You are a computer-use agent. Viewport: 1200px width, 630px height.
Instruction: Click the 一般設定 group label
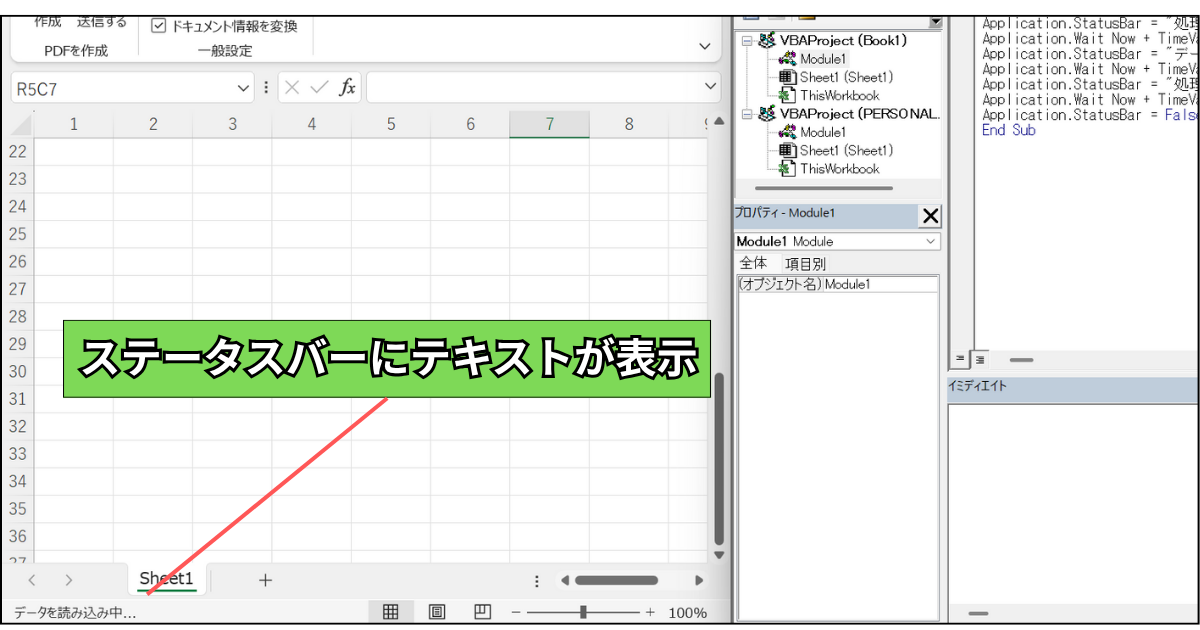225,50
